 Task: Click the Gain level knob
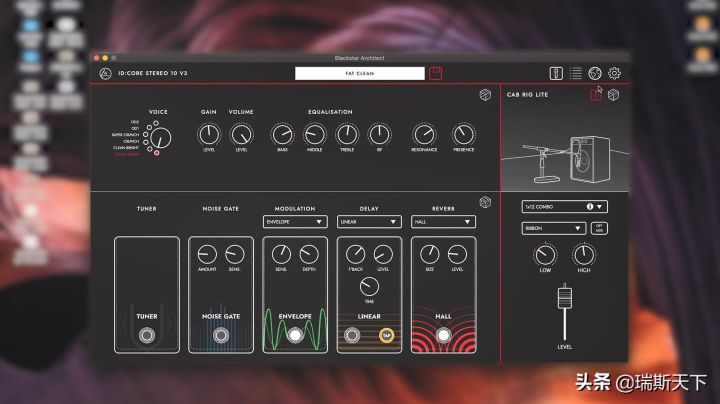point(209,135)
